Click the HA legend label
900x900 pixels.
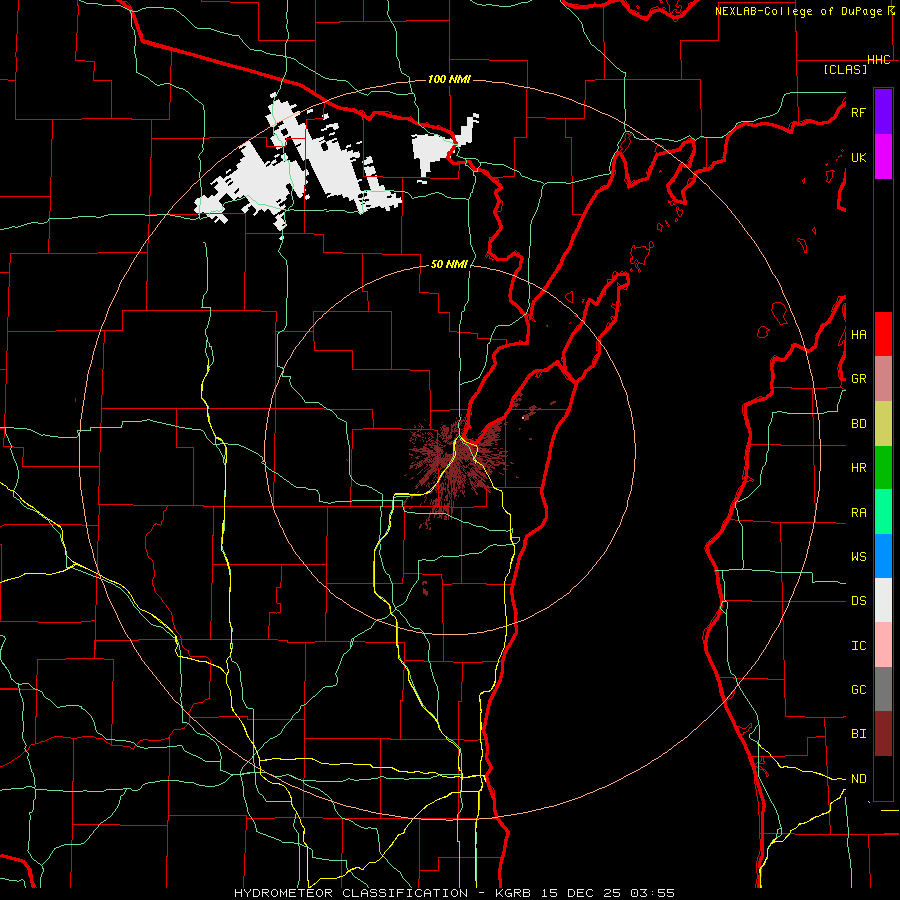click(x=858, y=334)
